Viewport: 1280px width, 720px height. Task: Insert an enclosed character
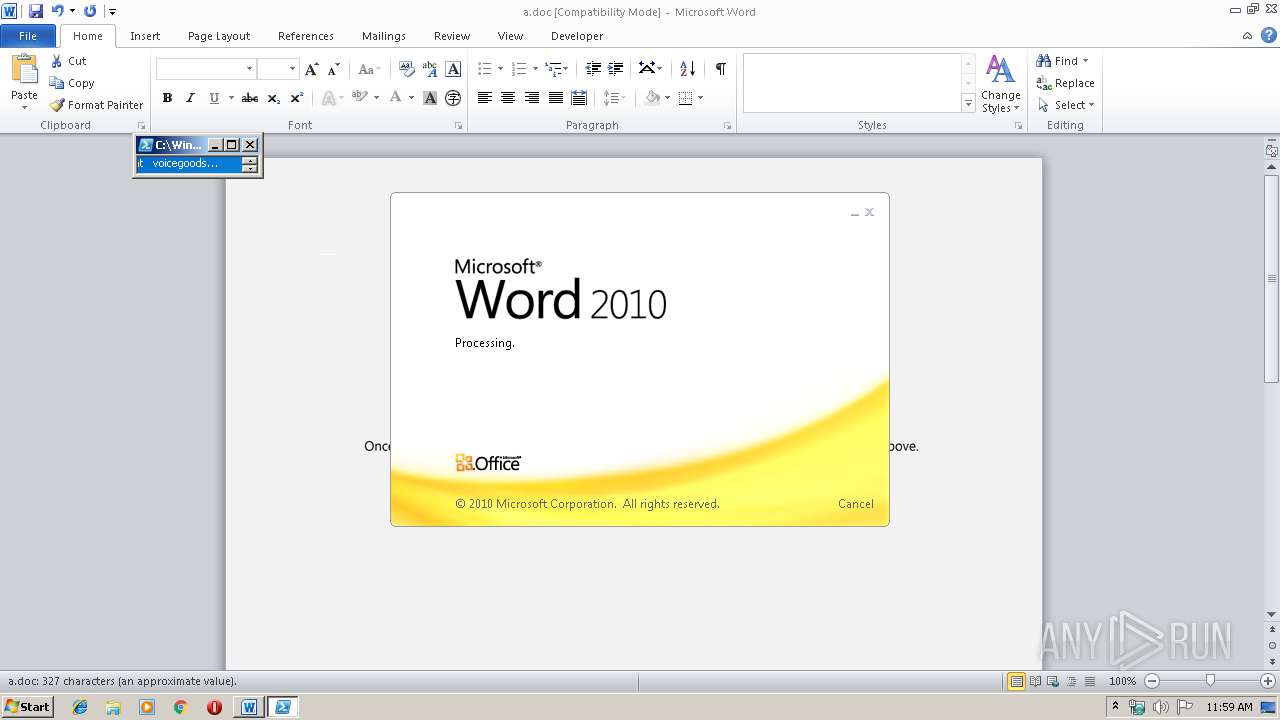pyautogui.click(x=453, y=98)
